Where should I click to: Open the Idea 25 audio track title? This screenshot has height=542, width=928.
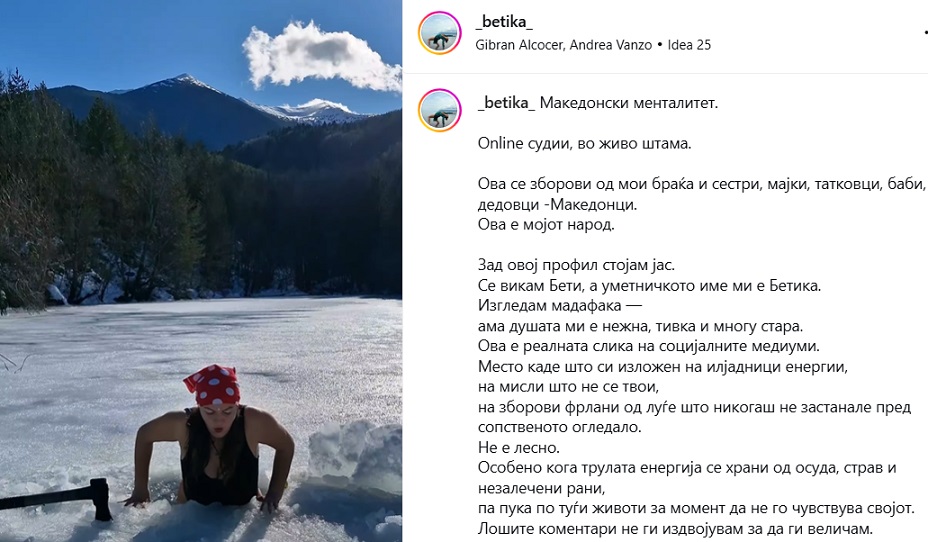689,45
